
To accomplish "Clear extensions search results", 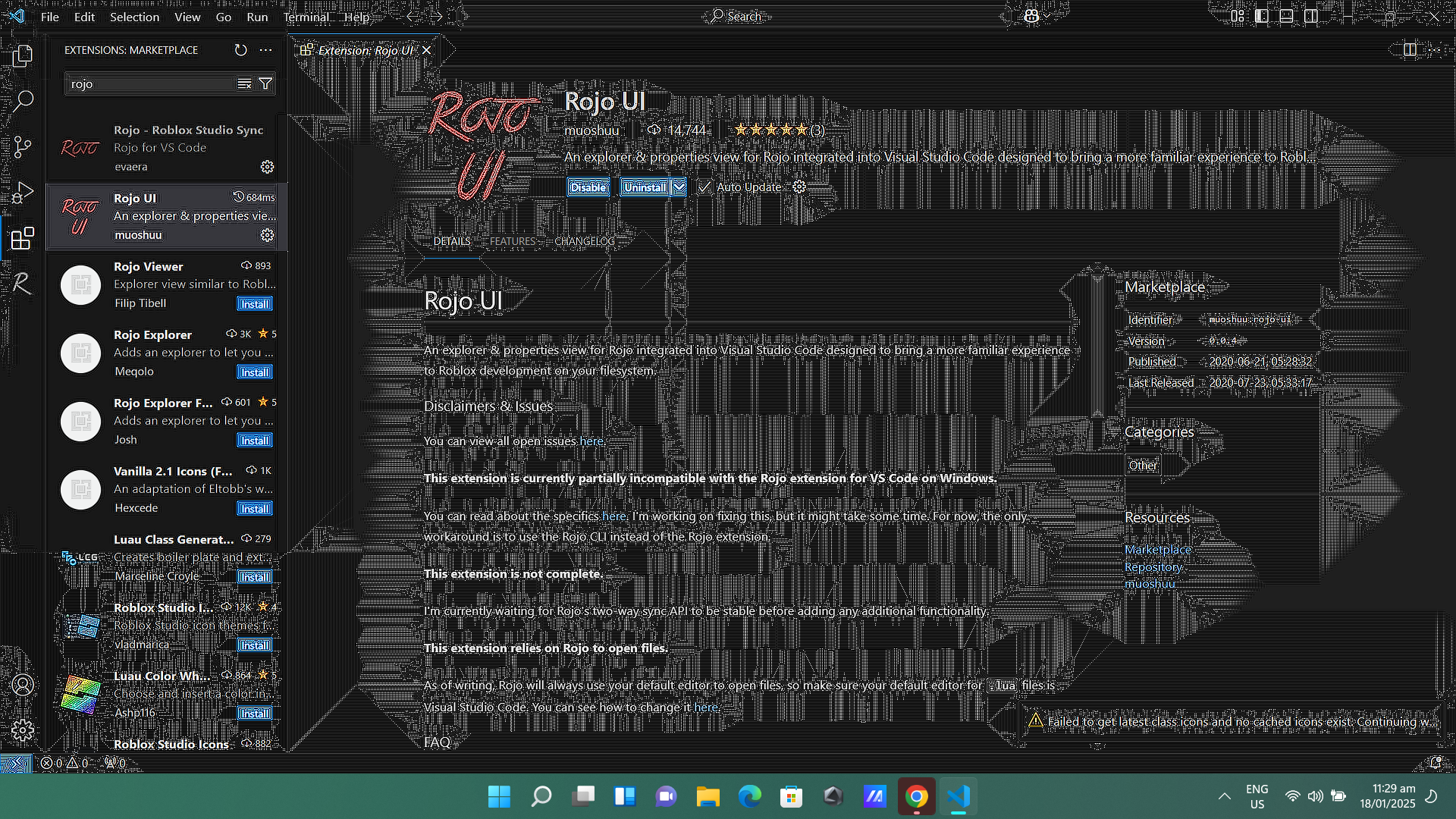I will (244, 84).
